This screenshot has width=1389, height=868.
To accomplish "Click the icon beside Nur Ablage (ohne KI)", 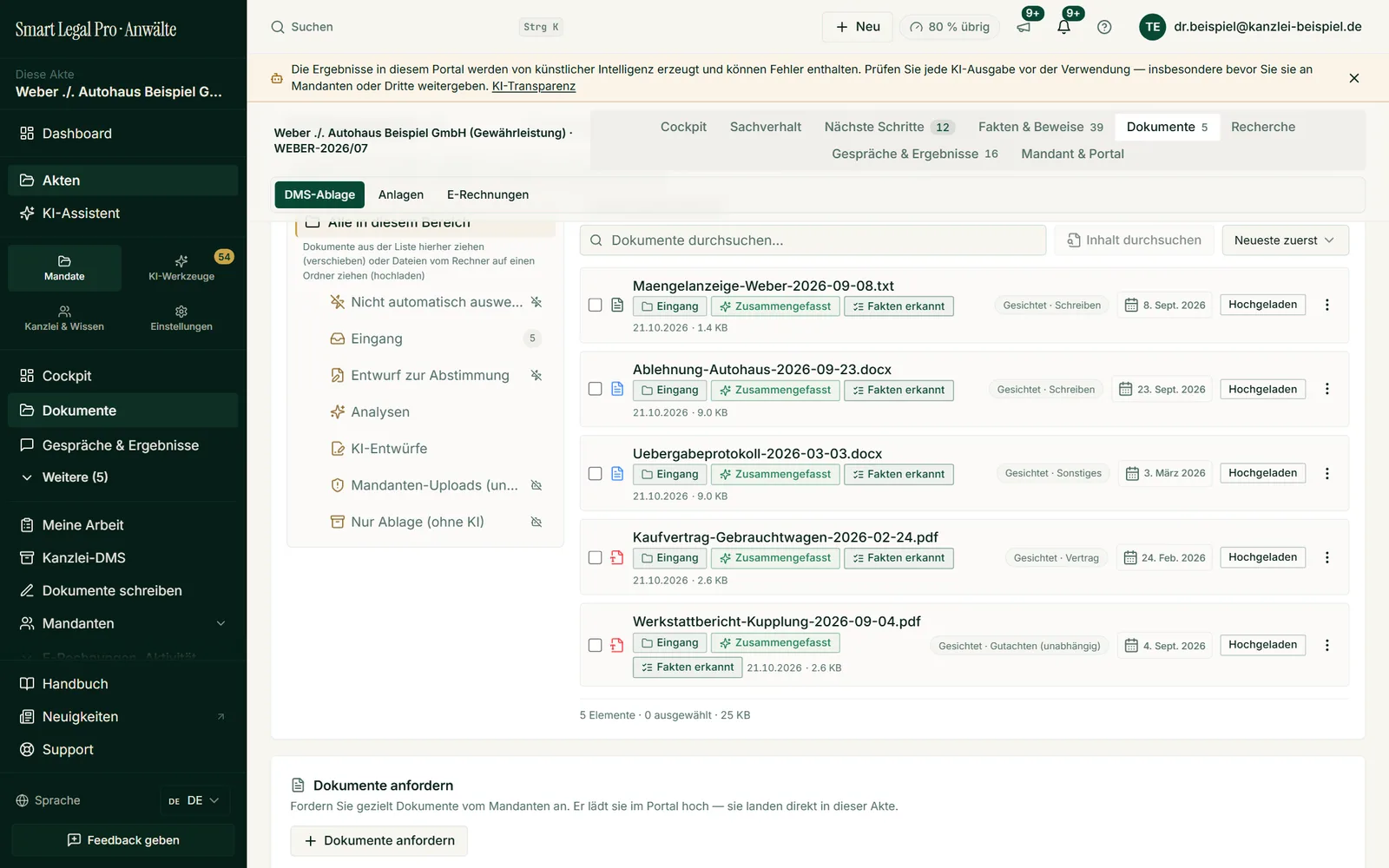I will pyautogui.click(x=537, y=522).
